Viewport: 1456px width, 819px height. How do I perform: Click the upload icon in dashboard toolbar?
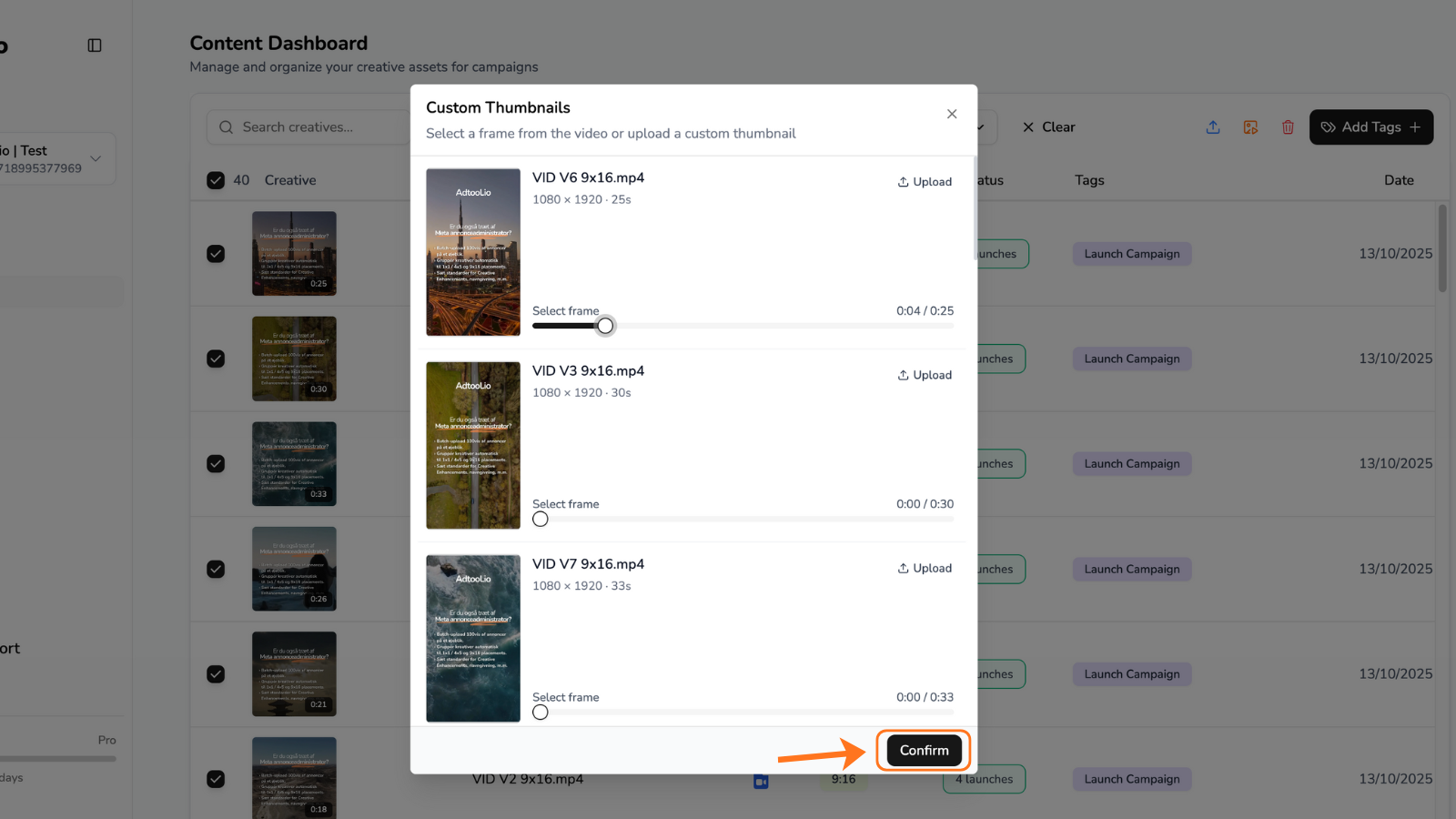[1213, 127]
